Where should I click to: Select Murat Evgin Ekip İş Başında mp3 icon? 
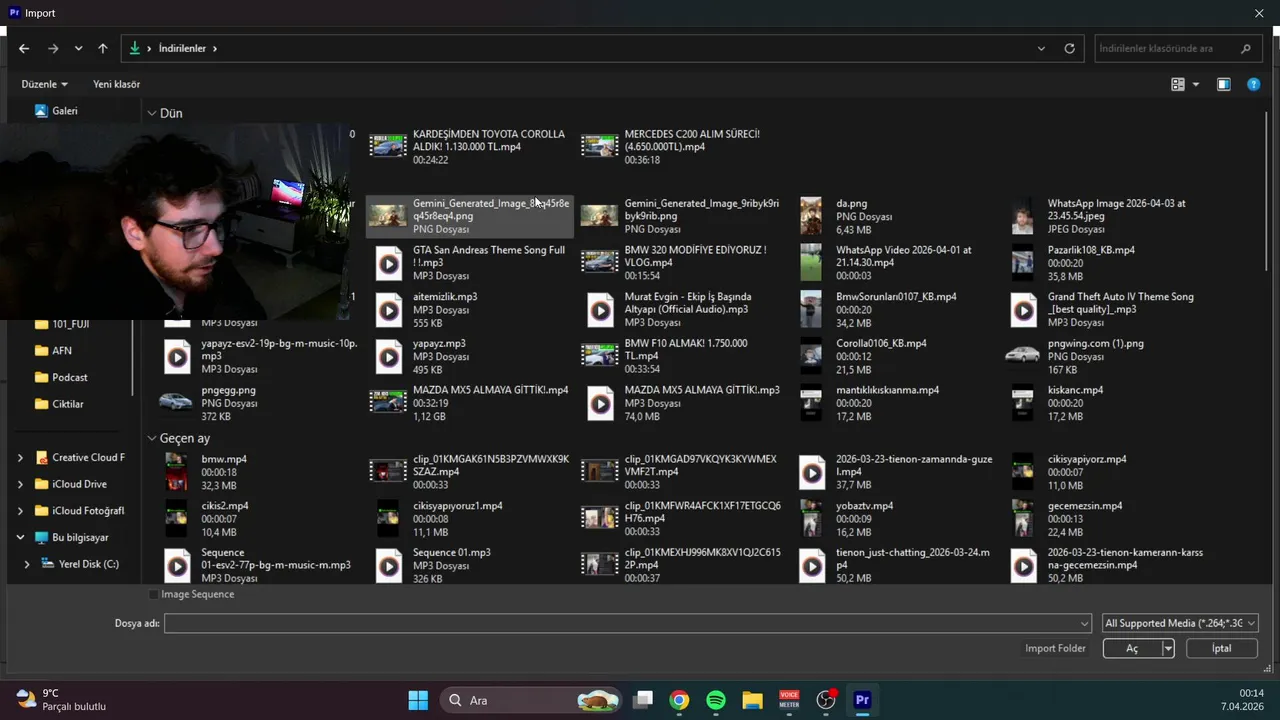(599, 310)
